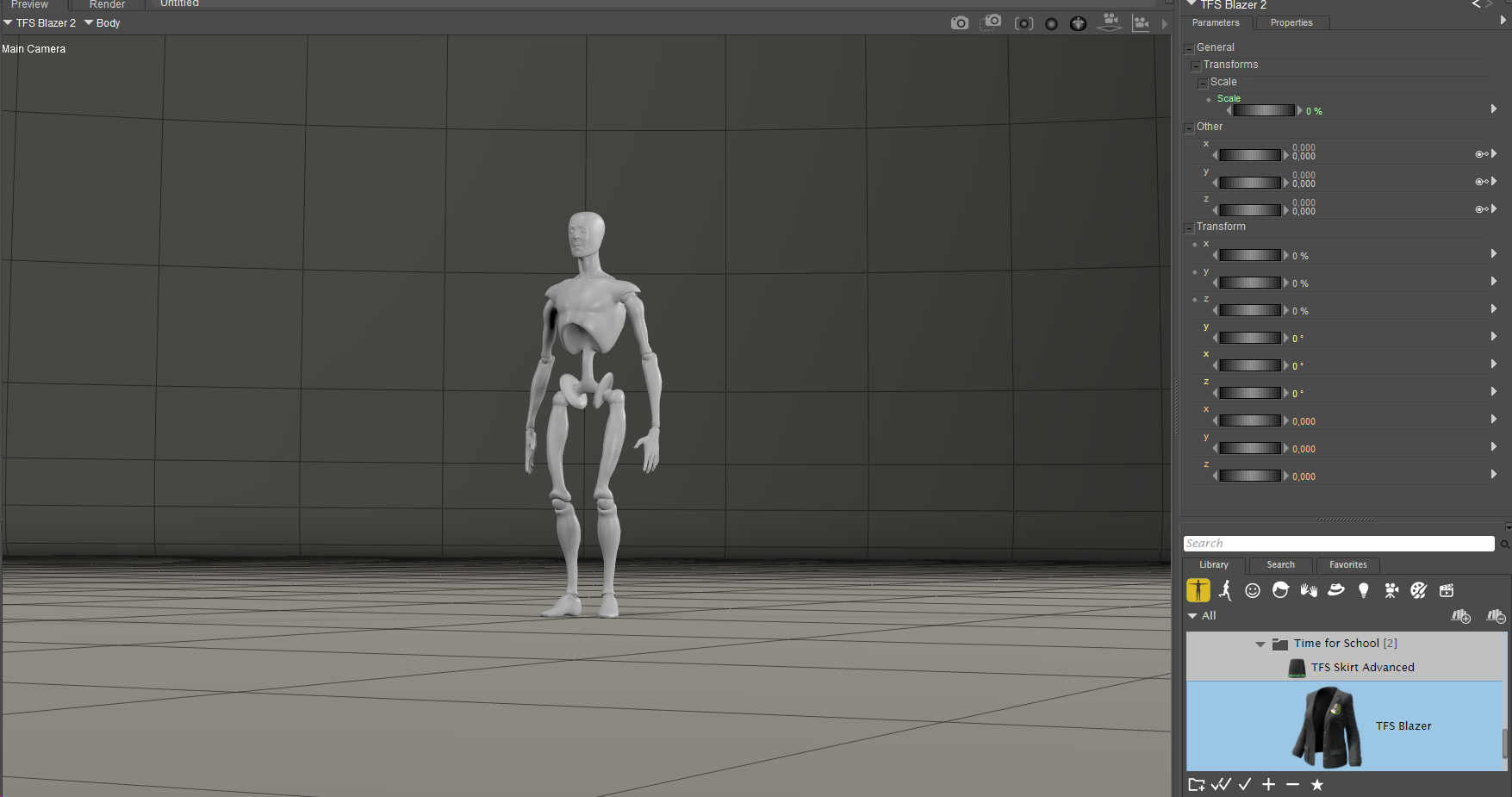
Task: Click the render camera icon in viewport toolbar
Action: [x=959, y=23]
